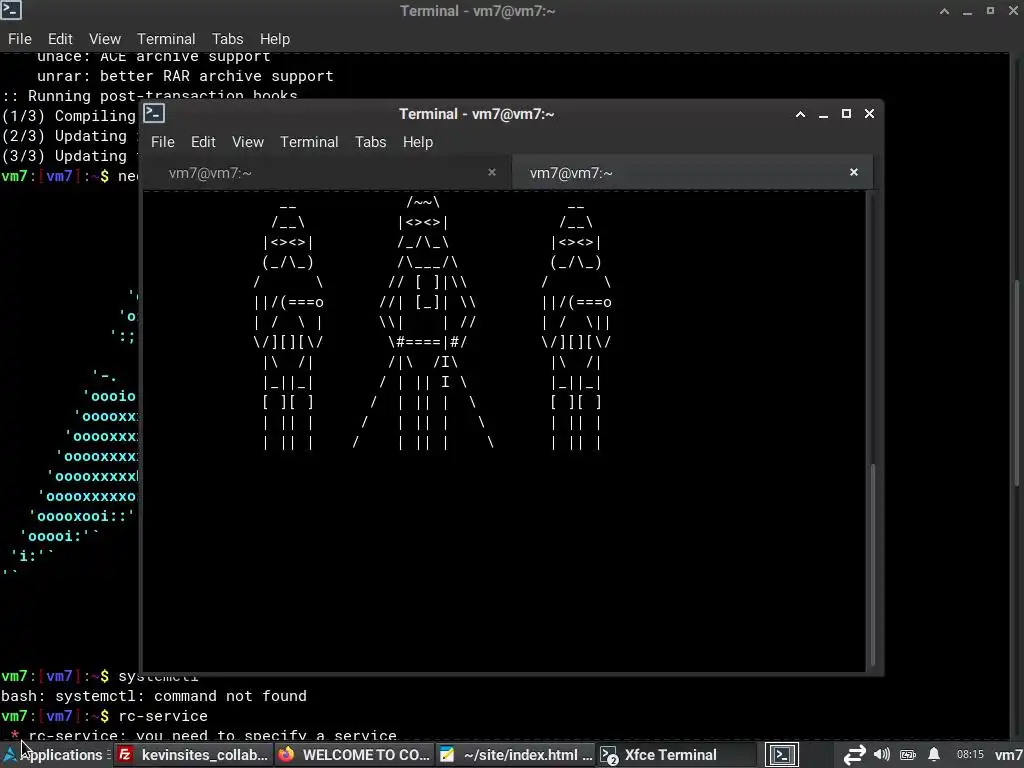Open View menu in front terminal window
Viewport: 1024px width, 768px height.
(248, 142)
